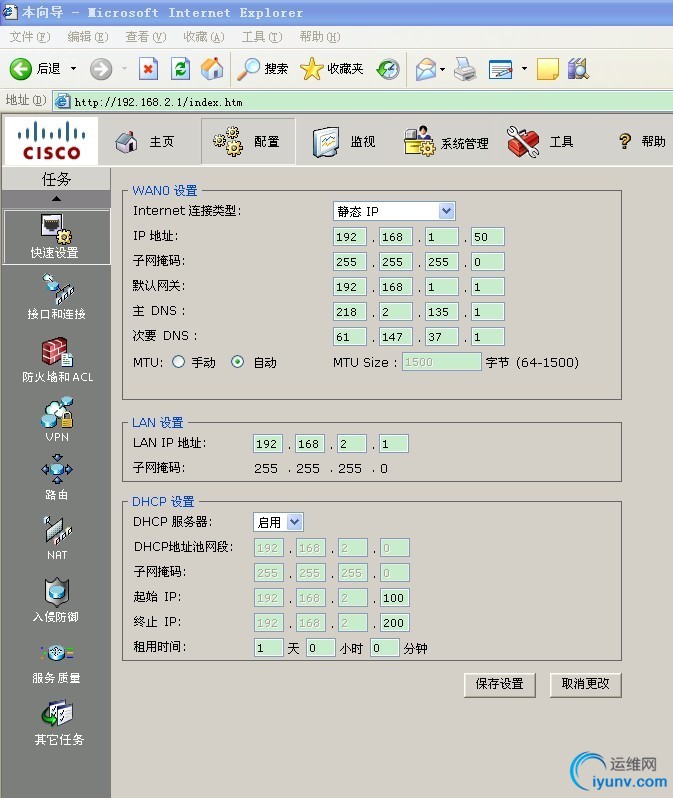This screenshot has height=798, width=673.
Task: Open the 收藏夹 favorites star
Action: pyautogui.click(x=312, y=69)
